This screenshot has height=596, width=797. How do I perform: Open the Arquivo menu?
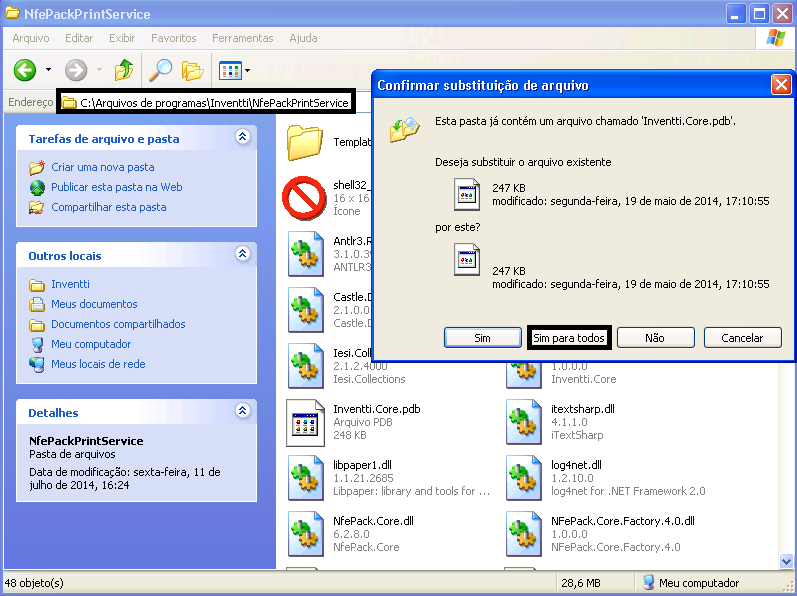pyautogui.click(x=31, y=38)
